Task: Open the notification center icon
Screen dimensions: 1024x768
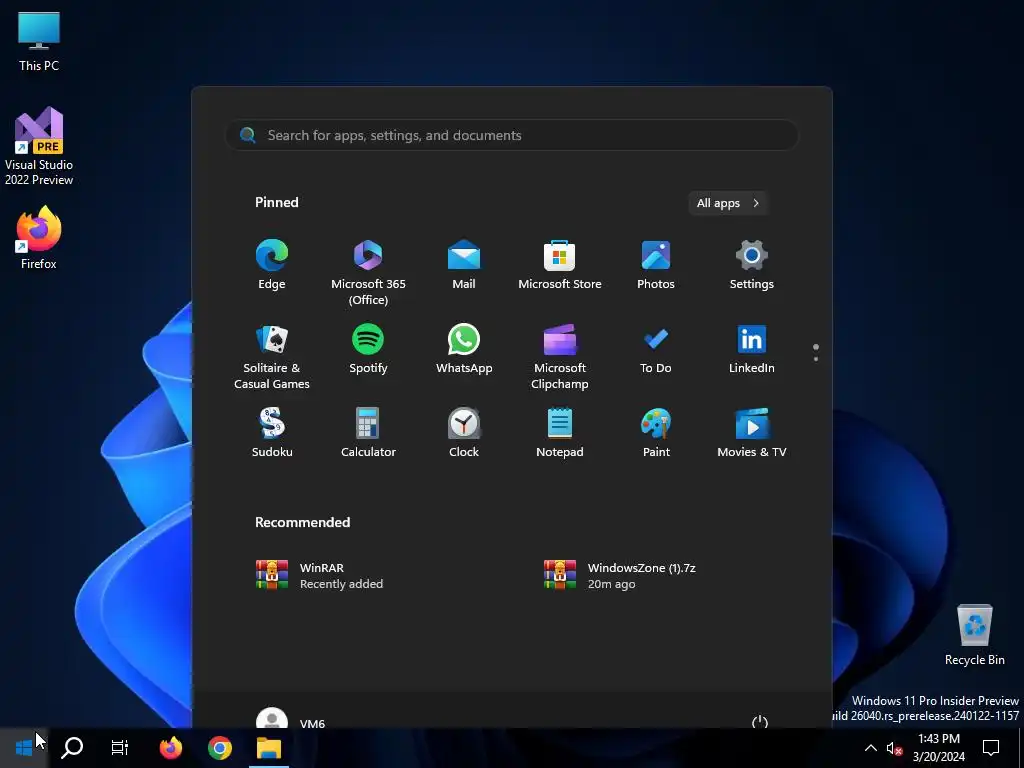Action: click(x=991, y=748)
